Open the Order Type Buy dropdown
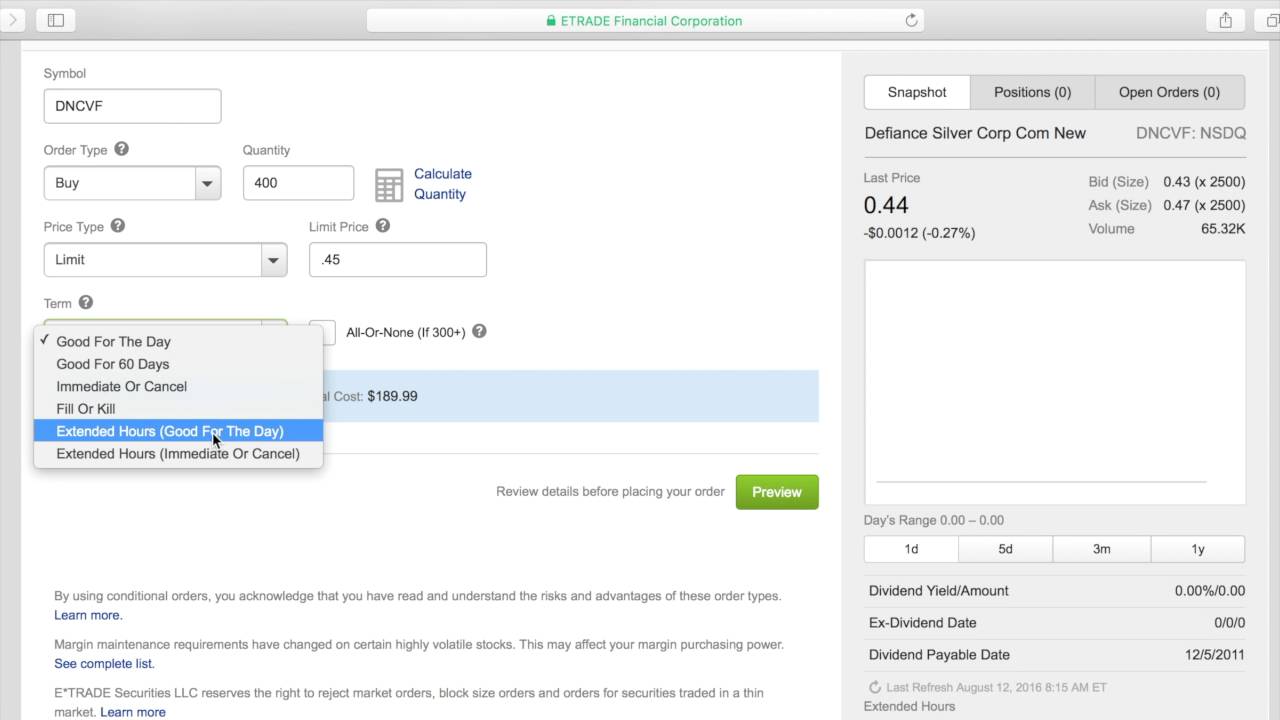Viewport: 1280px width, 720px height. 132,183
